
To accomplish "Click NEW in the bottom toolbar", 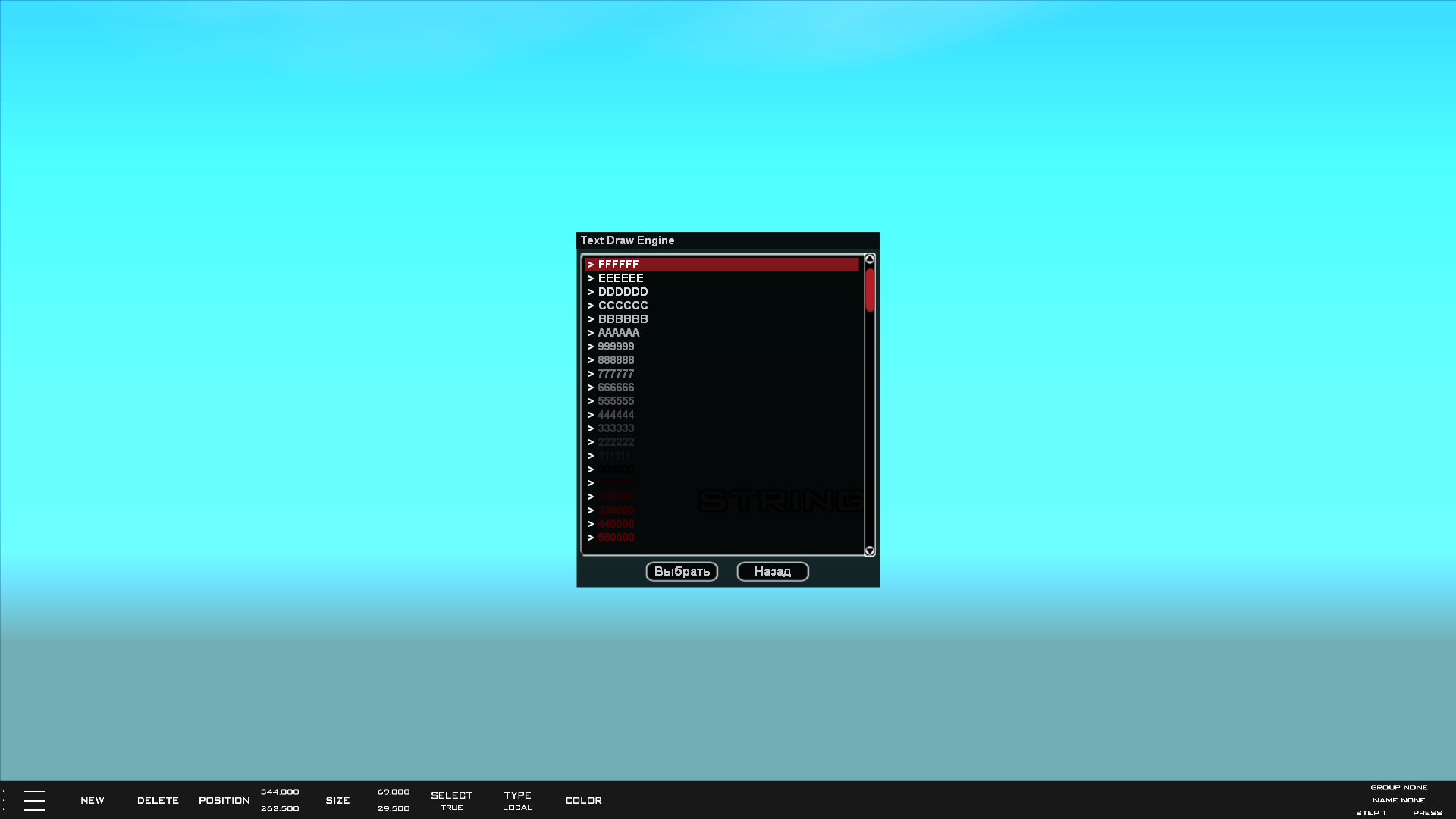I will pos(93,800).
